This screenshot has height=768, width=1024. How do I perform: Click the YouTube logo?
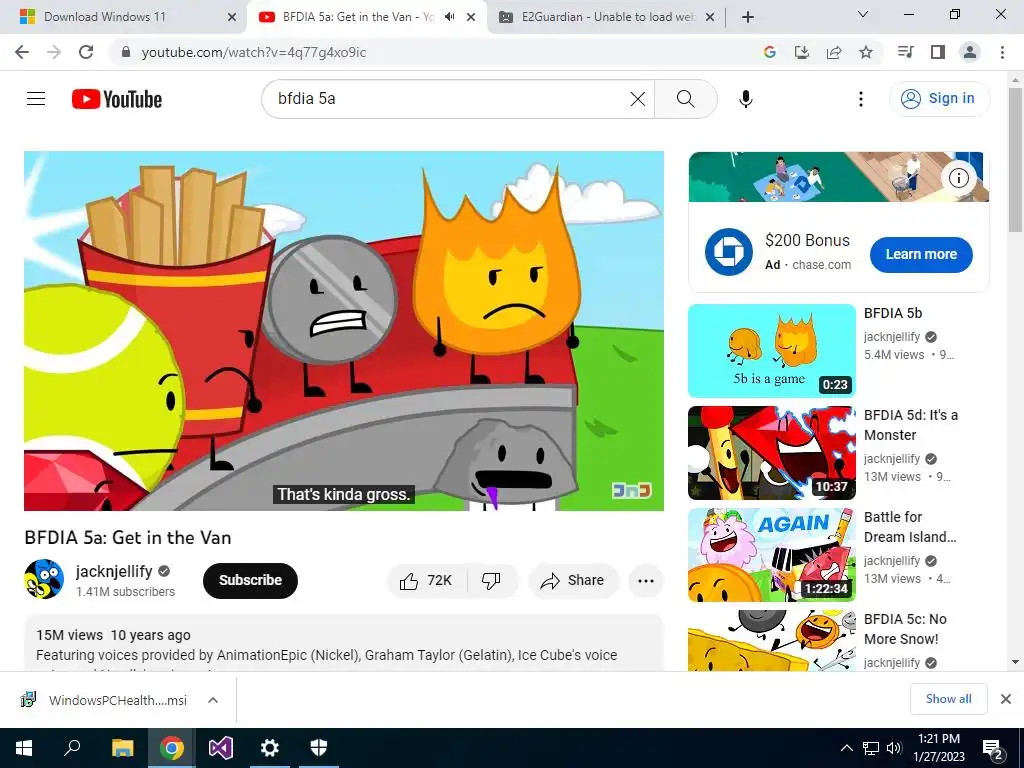117,99
